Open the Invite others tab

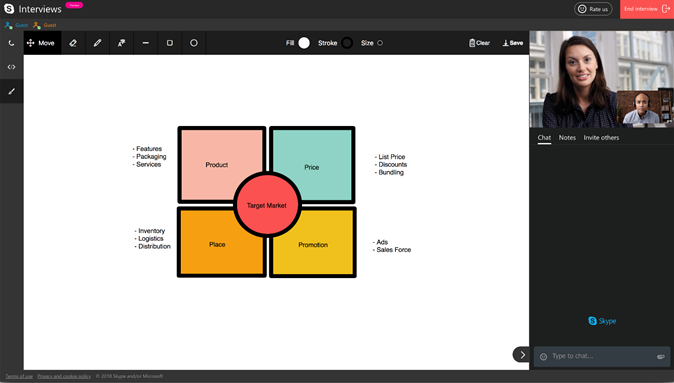point(601,138)
